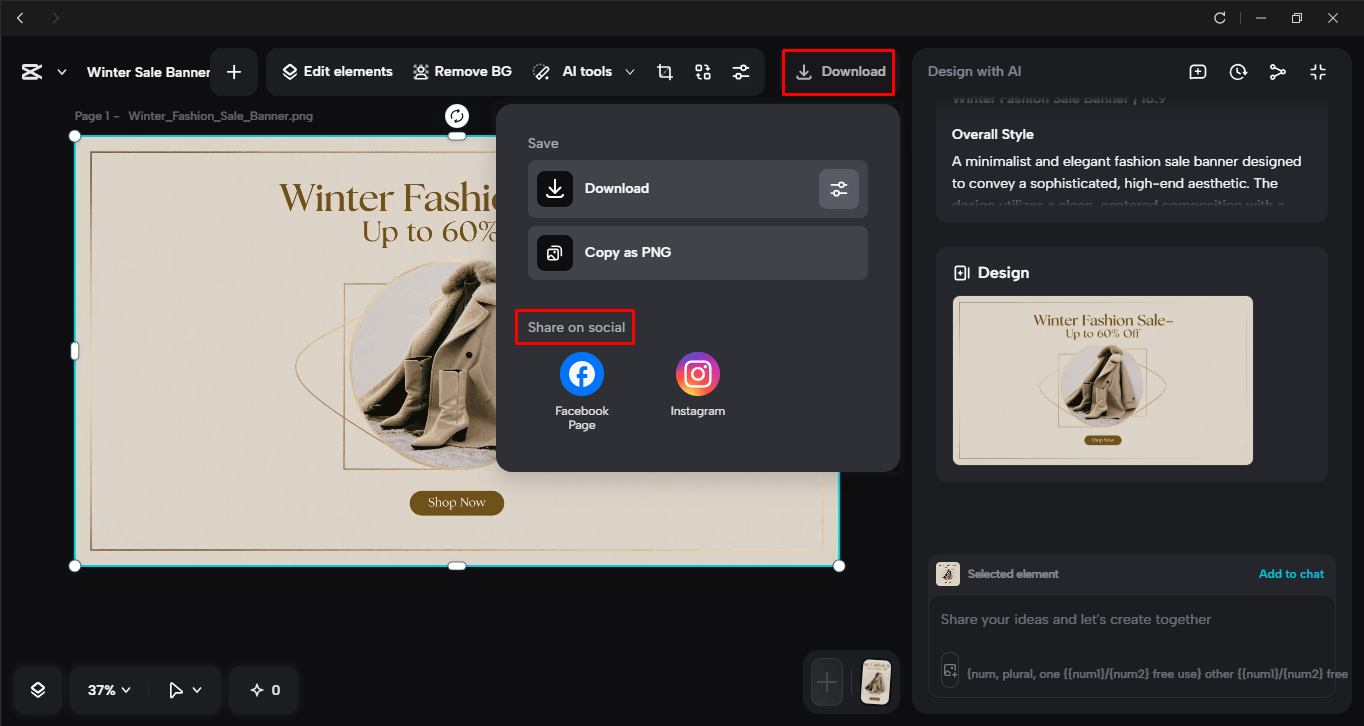Click the Share your ideas input field
Image resolution: width=1364 pixels, height=726 pixels.
pos(1131,619)
